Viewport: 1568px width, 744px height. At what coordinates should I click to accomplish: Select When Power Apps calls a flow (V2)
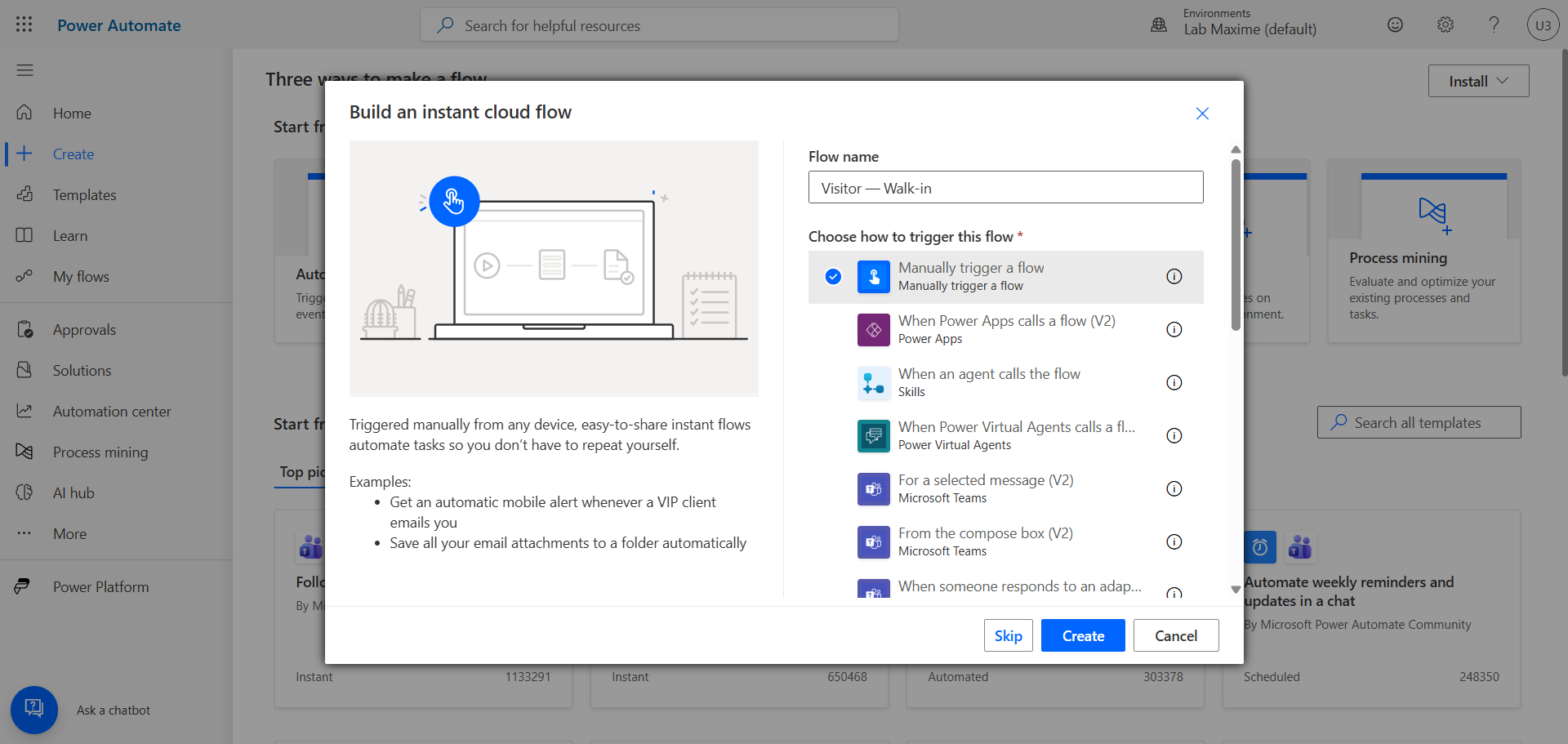point(1006,330)
